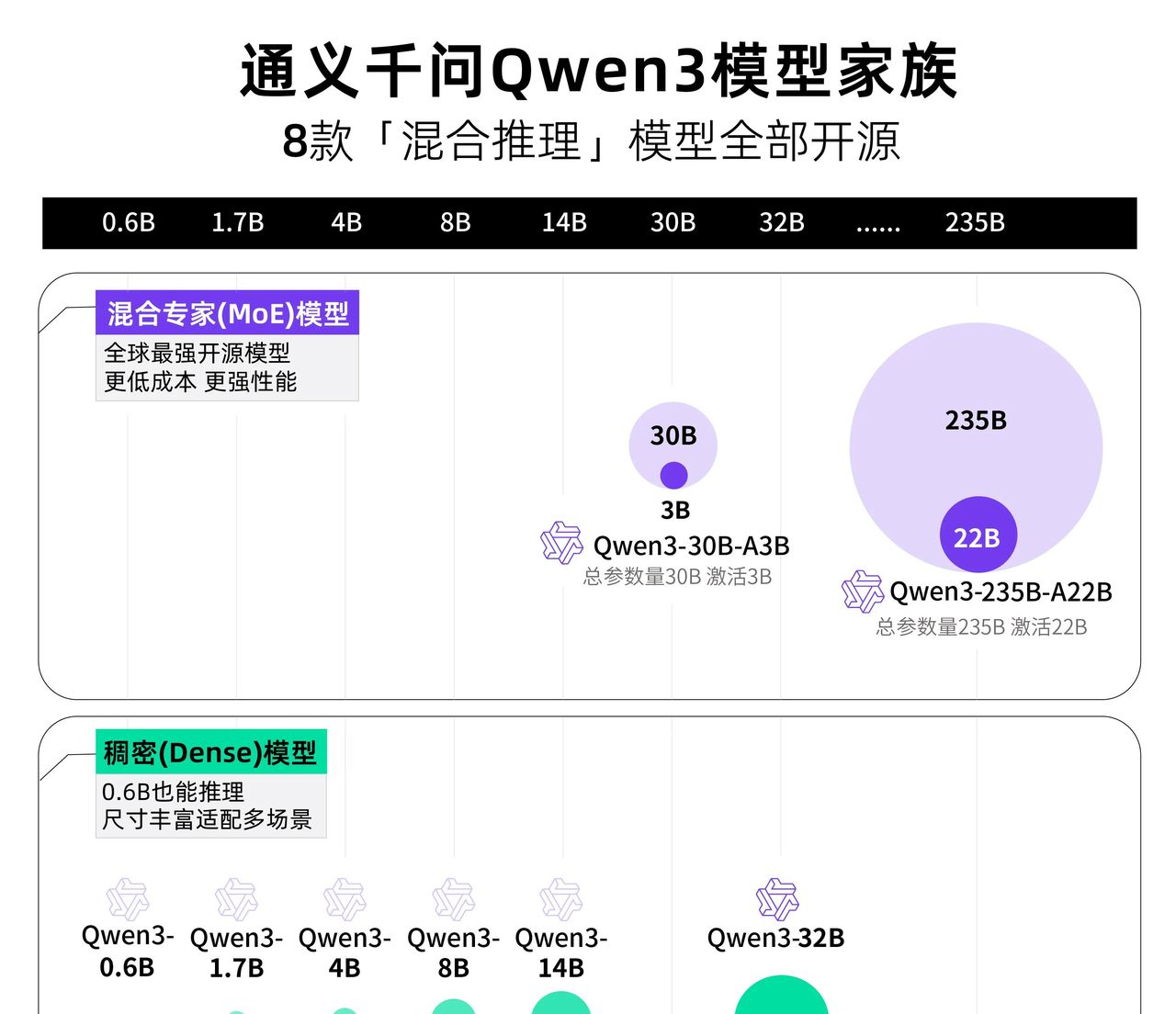Click the Qwen3-8B model logo

(x=452, y=901)
